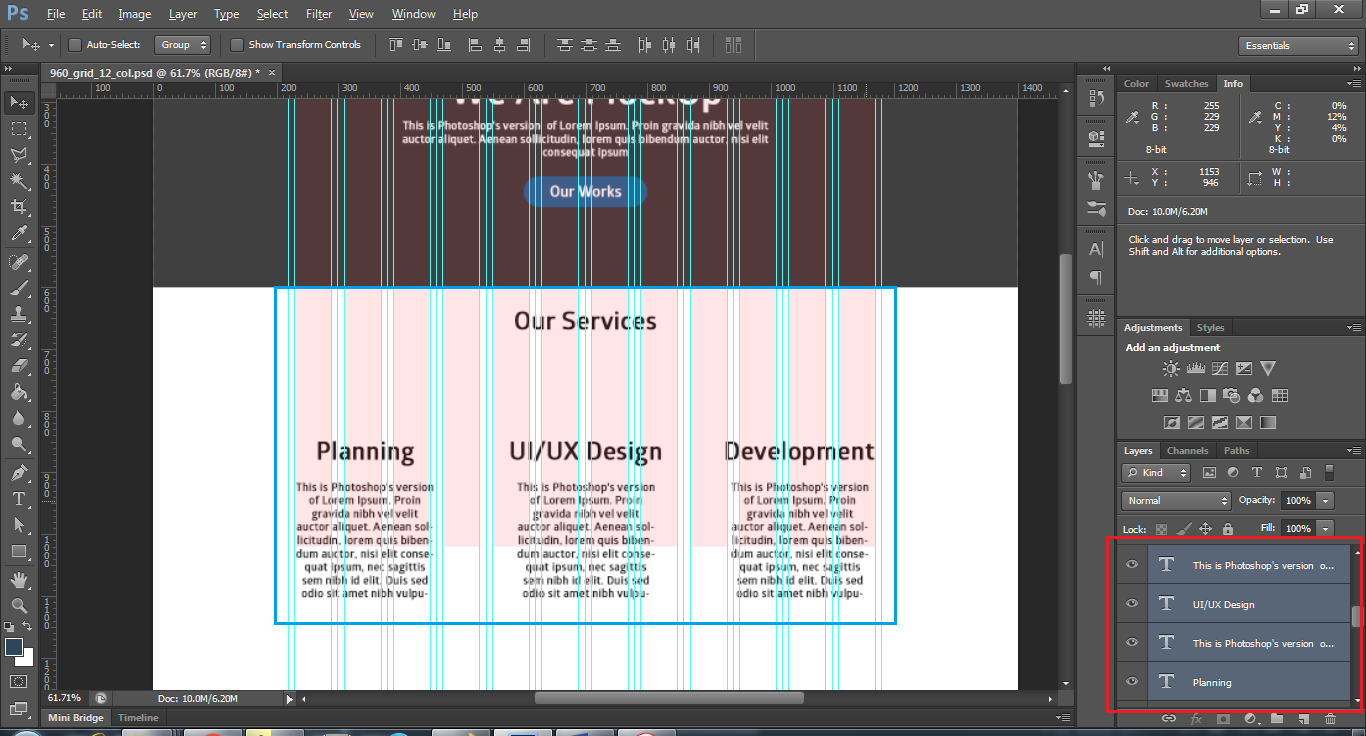Image resolution: width=1366 pixels, height=736 pixels.
Task: Select the Horizontal Type tool
Action: pyautogui.click(x=20, y=498)
